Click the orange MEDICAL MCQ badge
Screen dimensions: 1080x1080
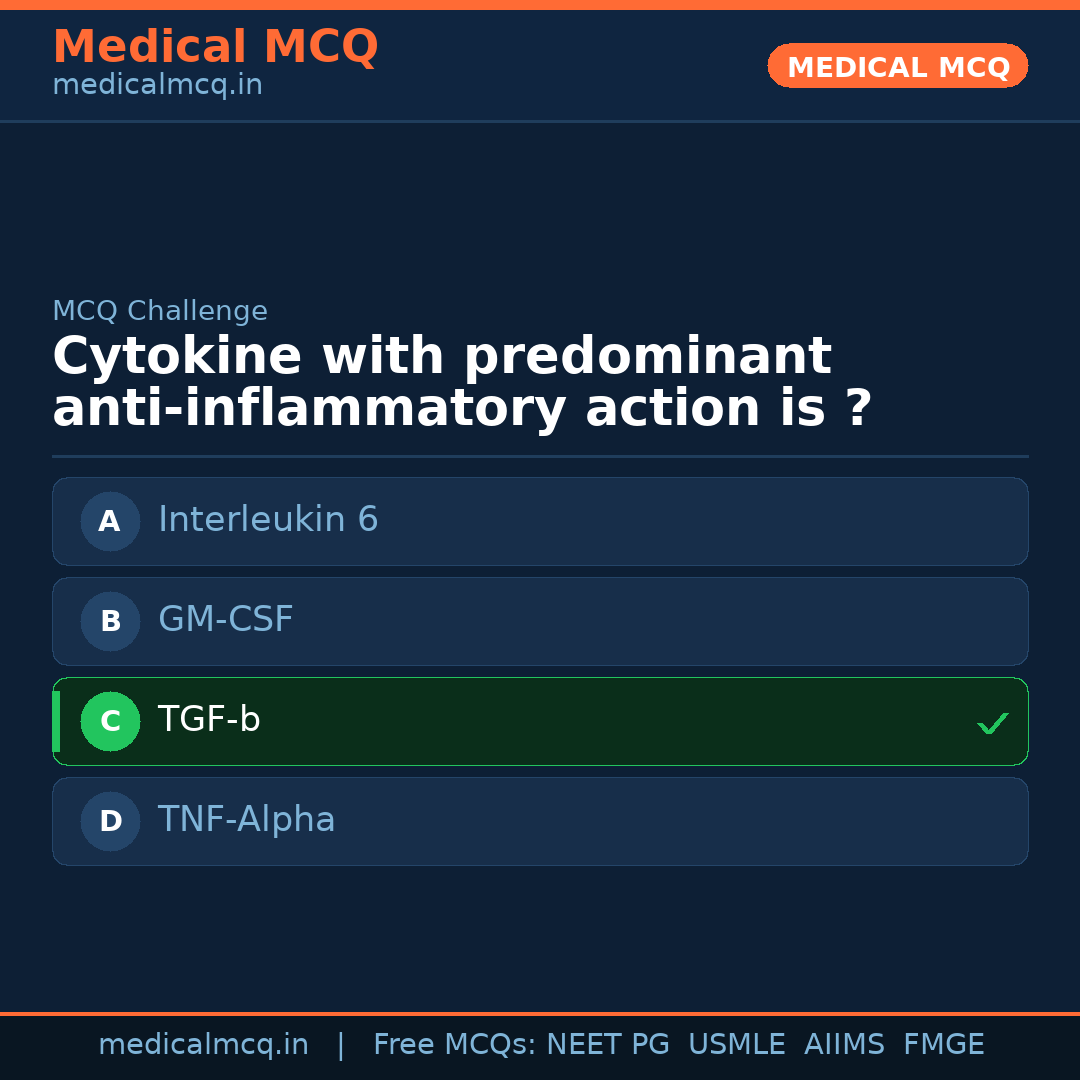pyautogui.click(x=897, y=67)
